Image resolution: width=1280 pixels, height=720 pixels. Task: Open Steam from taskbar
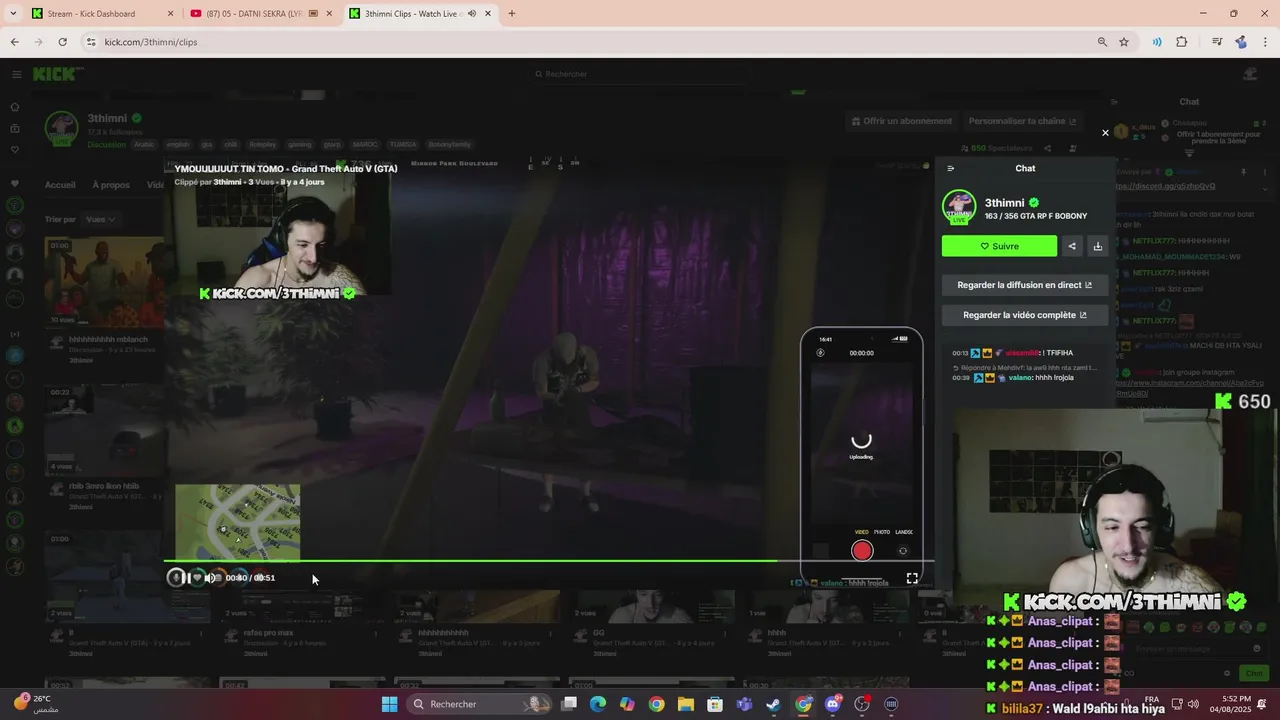pyautogui.click(x=773, y=704)
